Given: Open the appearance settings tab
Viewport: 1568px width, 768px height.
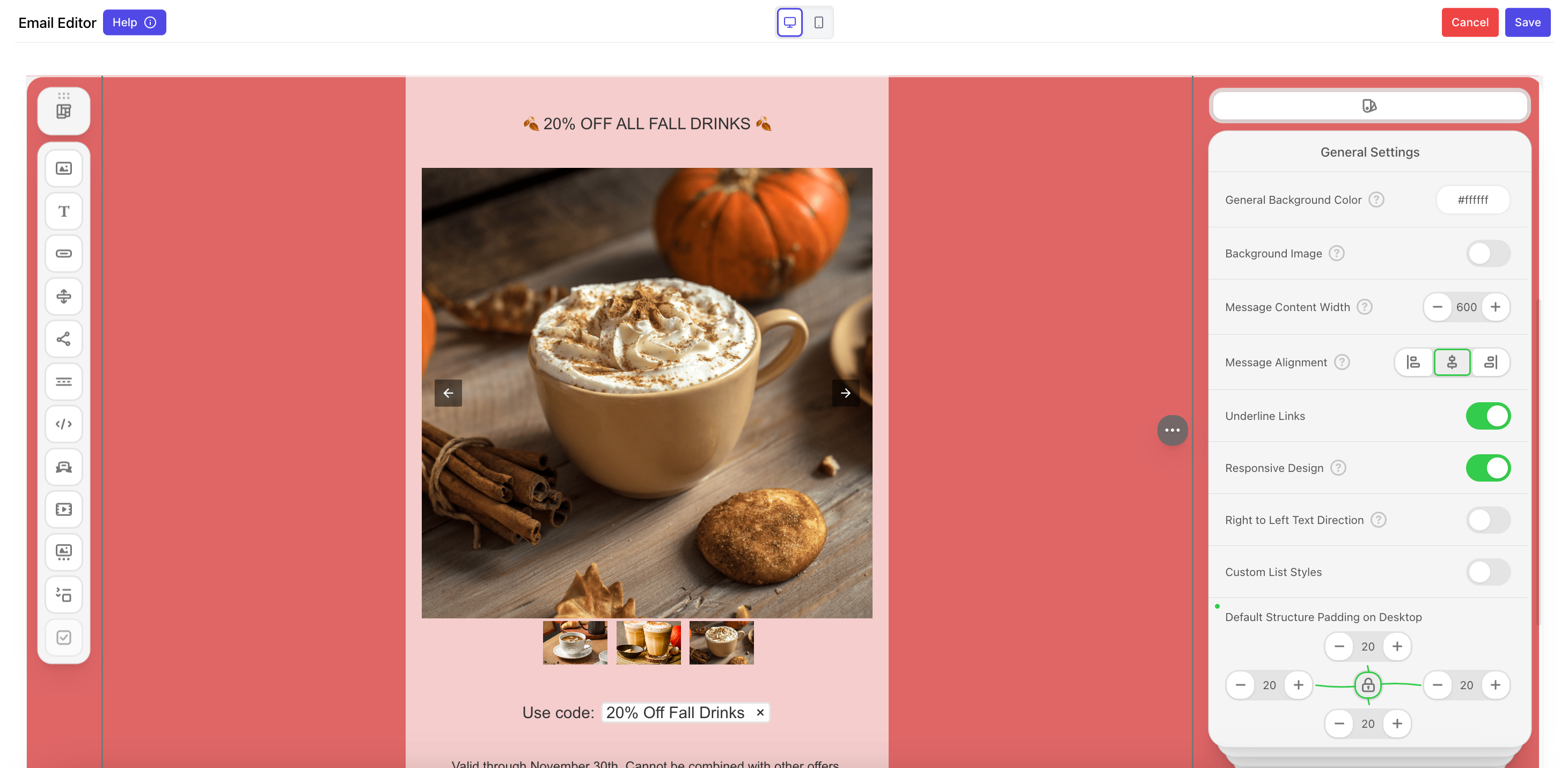Looking at the screenshot, I should (1369, 106).
